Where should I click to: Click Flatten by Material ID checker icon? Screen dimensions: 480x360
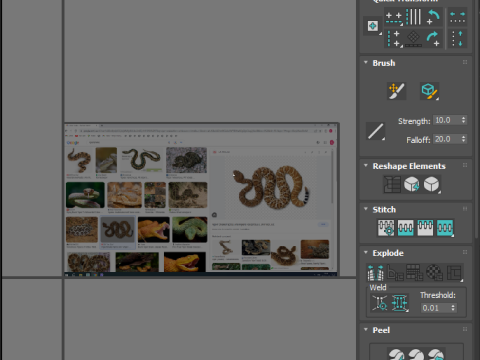[434, 273]
